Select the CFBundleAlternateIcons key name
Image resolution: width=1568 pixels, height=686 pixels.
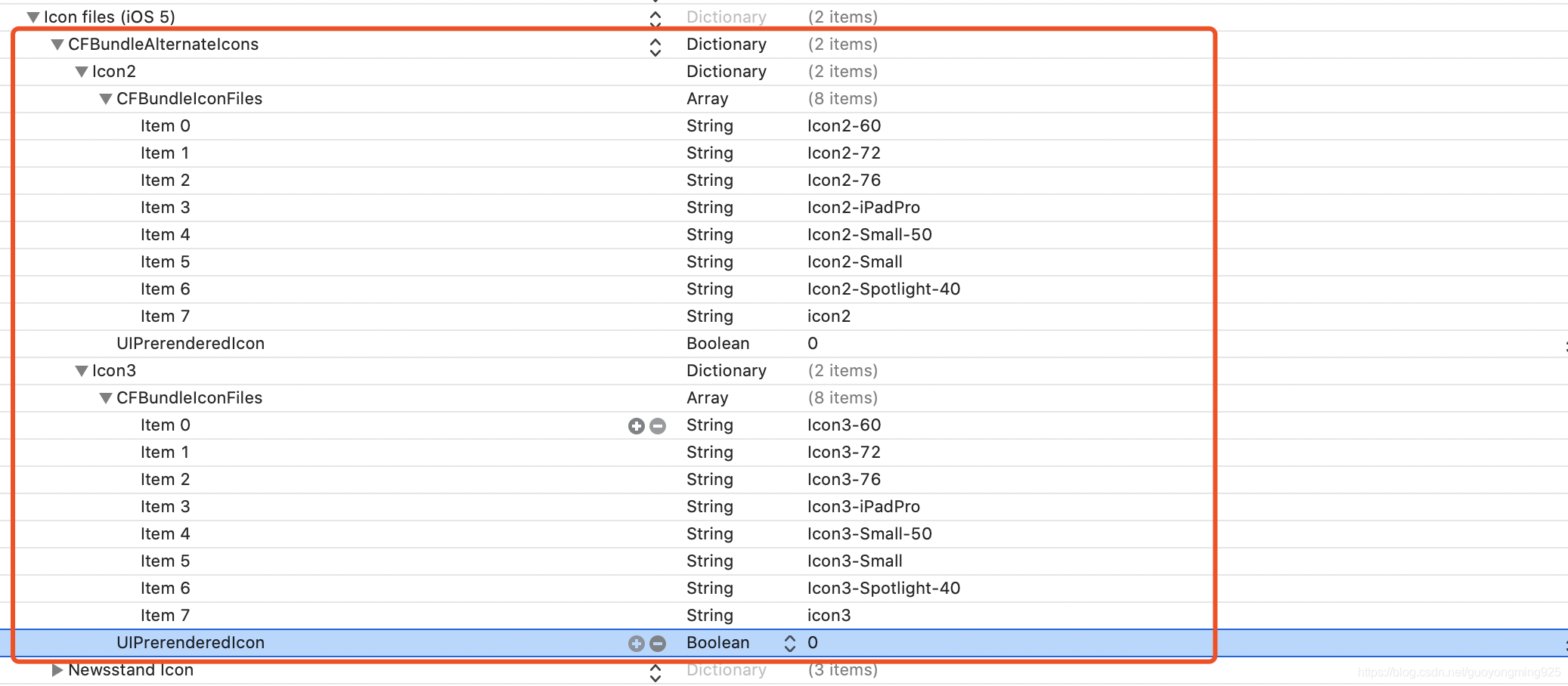163,45
